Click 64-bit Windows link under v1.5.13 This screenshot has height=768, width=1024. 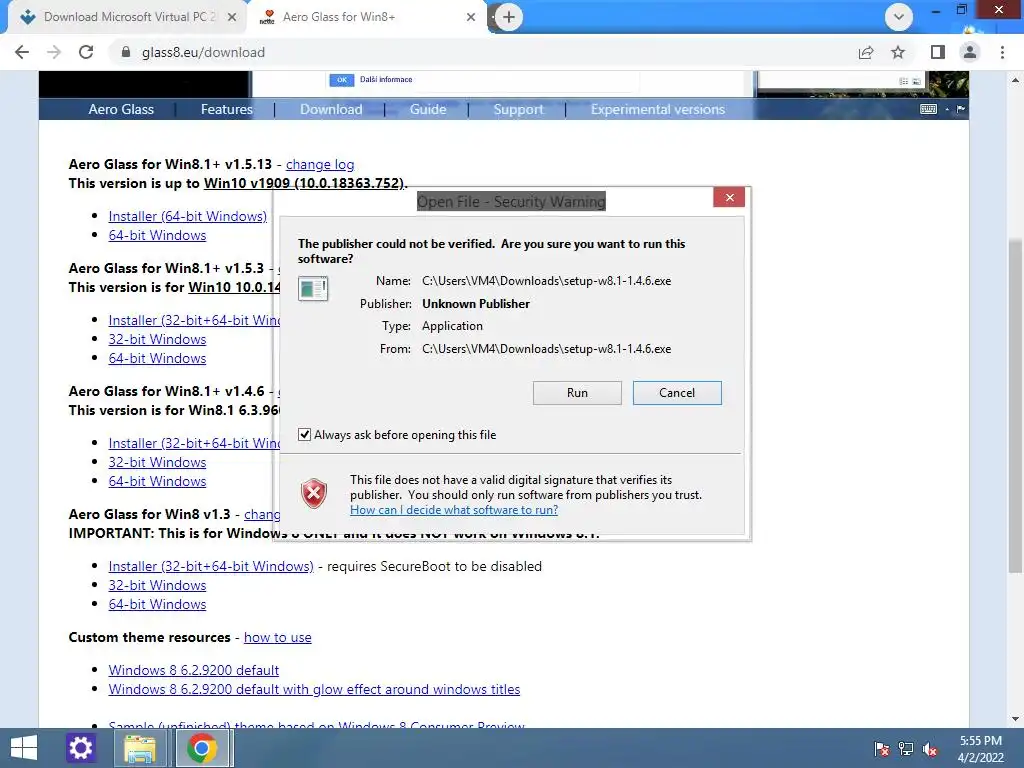point(157,235)
